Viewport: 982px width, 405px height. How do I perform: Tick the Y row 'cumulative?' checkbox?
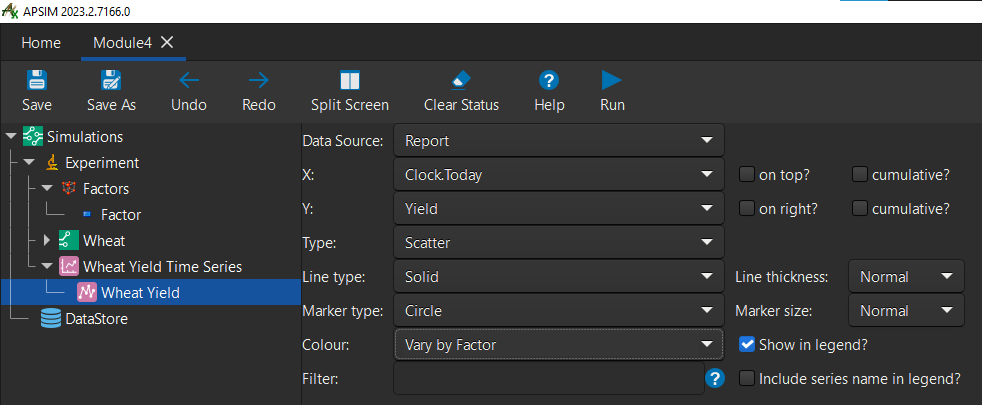pyautogui.click(x=860, y=208)
